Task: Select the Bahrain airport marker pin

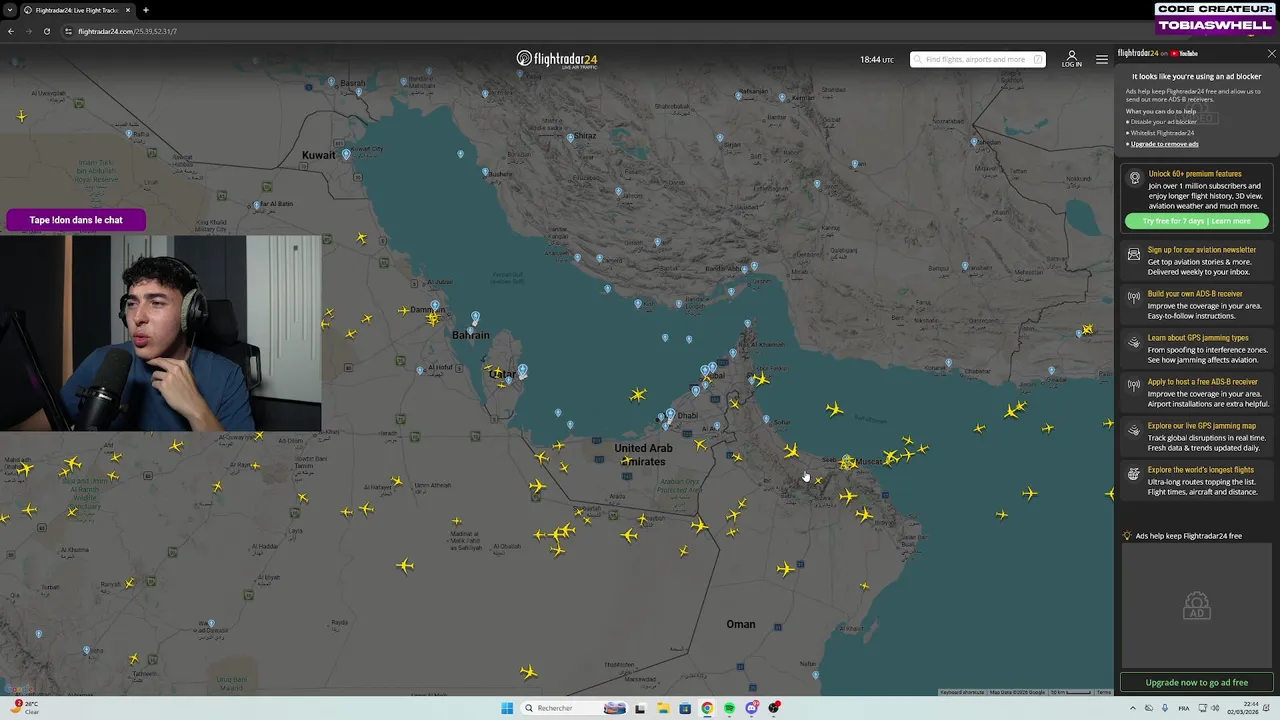Action: pyautogui.click(x=475, y=318)
